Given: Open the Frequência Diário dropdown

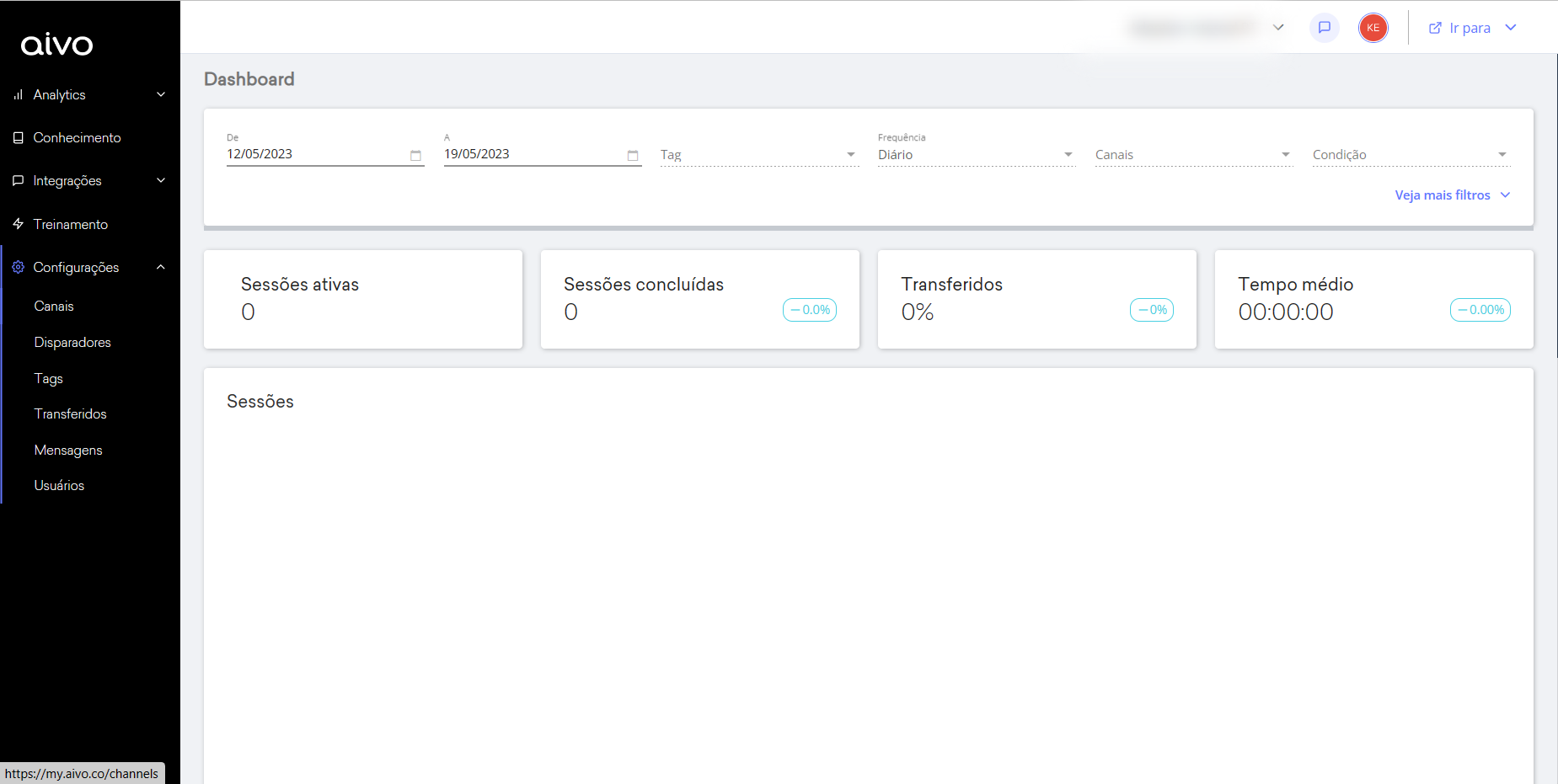Looking at the screenshot, I should click(x=977, y=155).
